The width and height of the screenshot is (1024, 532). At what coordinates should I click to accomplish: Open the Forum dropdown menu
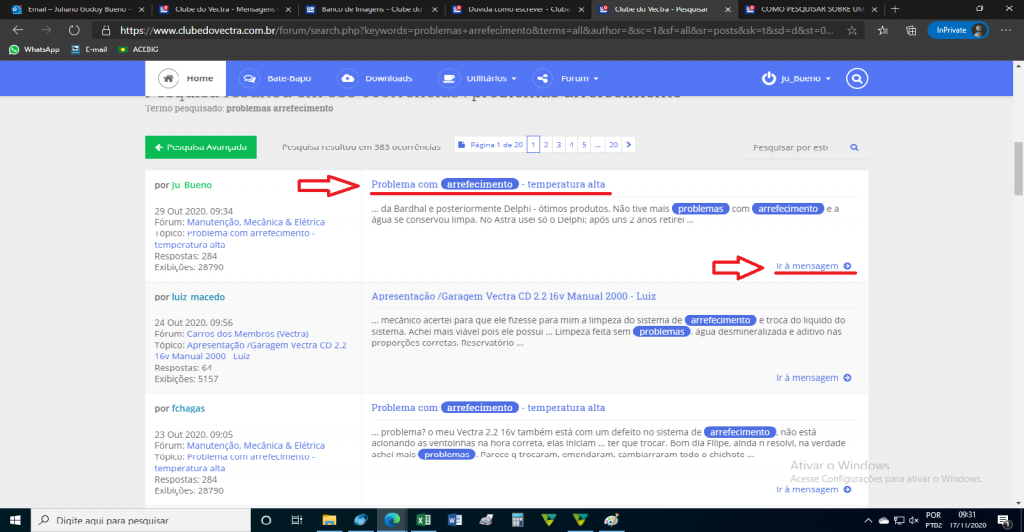coord(566,78)
